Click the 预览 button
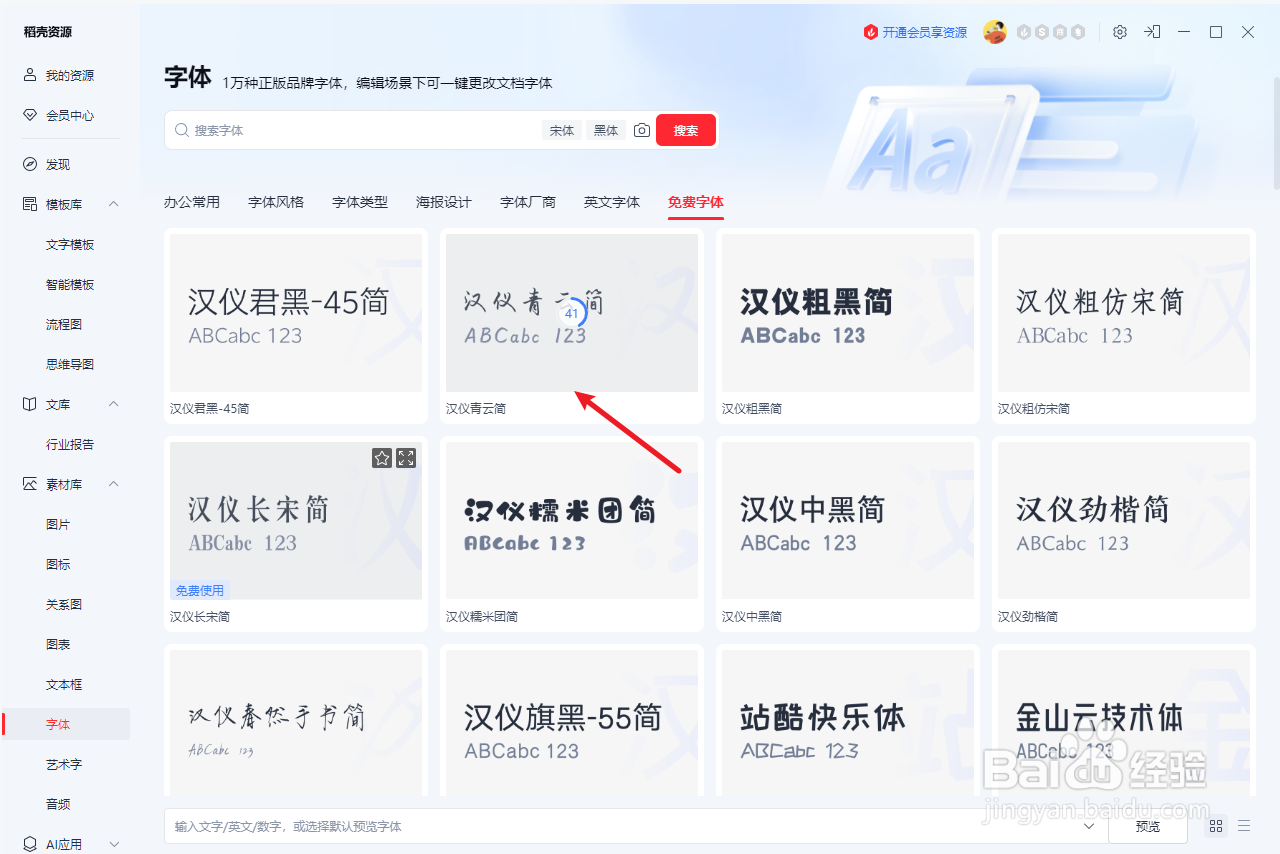 1148,827
